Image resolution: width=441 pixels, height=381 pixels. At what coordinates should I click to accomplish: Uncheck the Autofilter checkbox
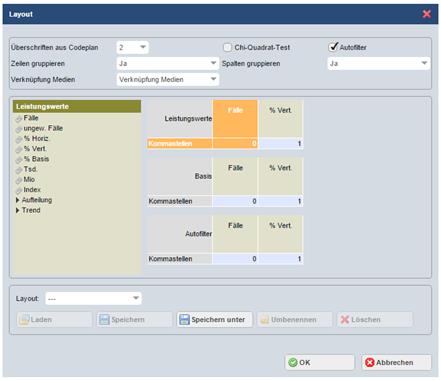(x=333, y=47)
